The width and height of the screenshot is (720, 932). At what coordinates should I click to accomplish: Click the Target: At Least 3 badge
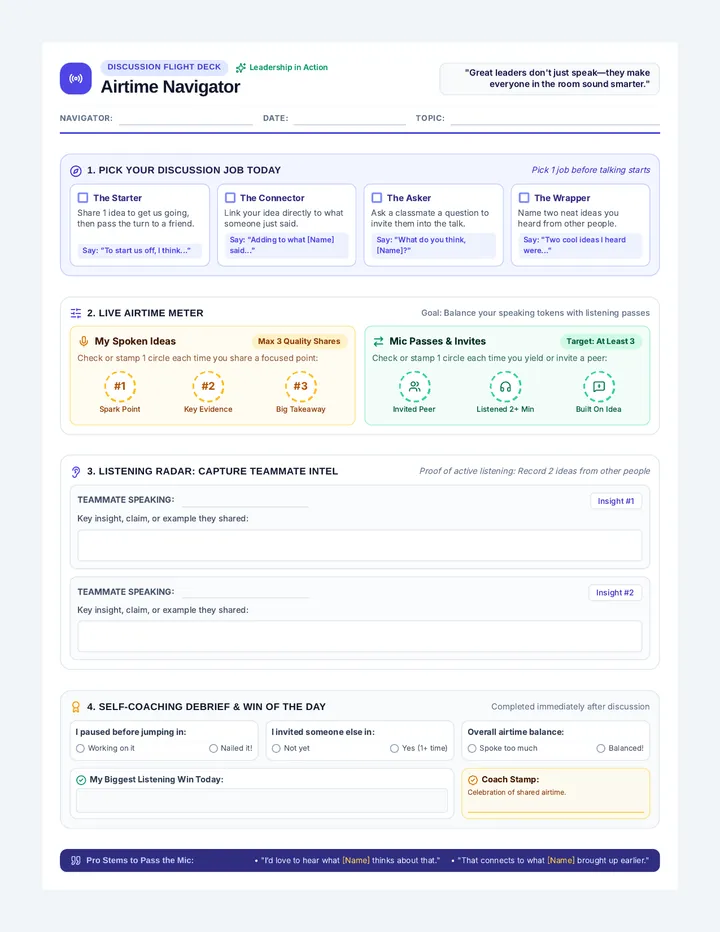(x=600, y=341)
